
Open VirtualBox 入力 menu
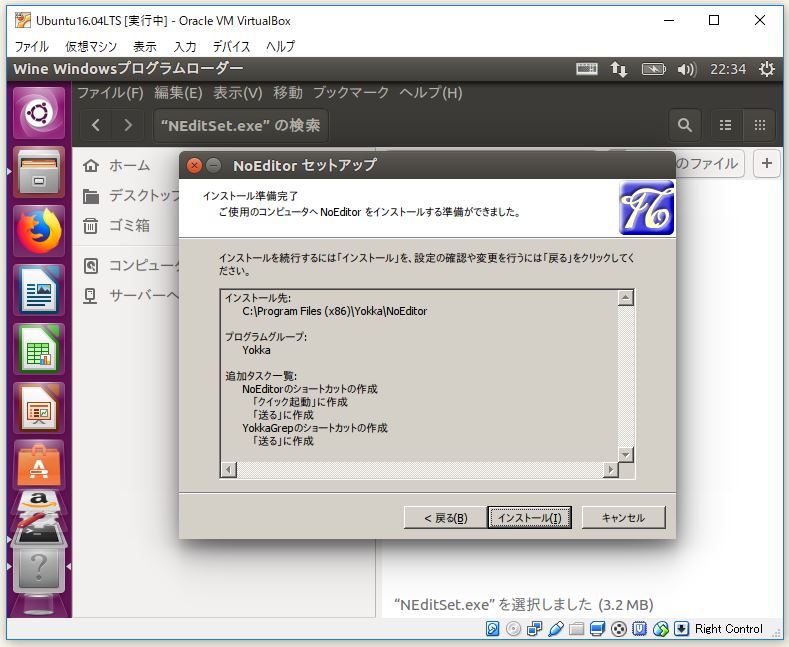185,46
